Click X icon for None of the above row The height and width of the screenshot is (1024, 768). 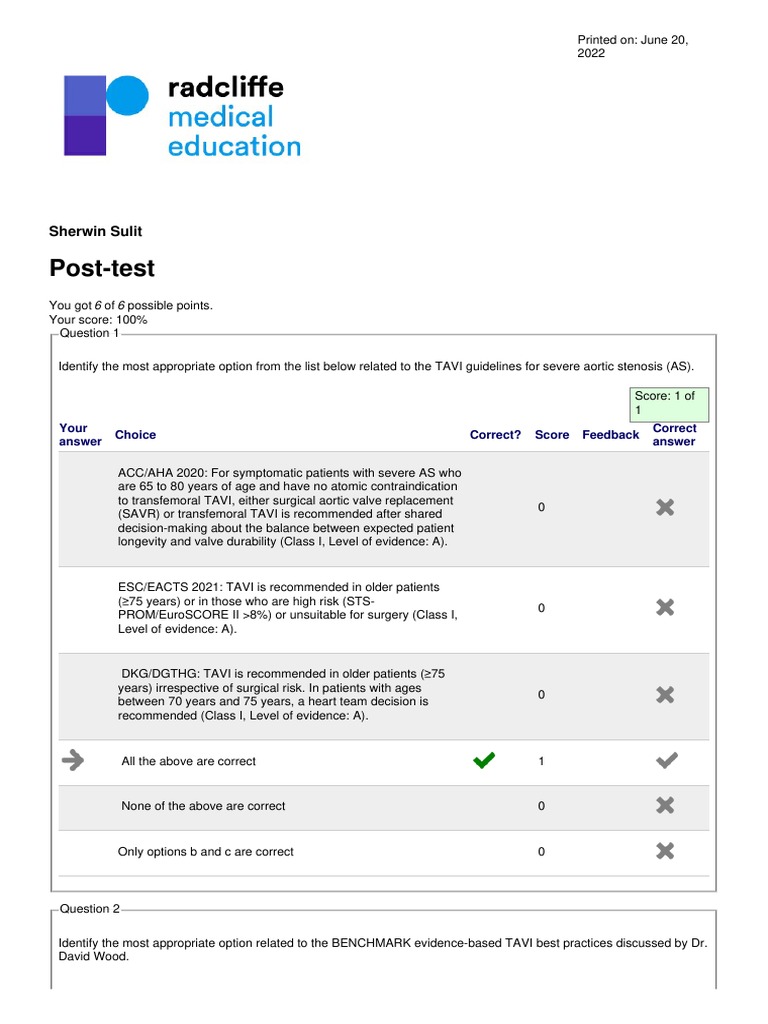pyautogui.click(x=665, y=806)
